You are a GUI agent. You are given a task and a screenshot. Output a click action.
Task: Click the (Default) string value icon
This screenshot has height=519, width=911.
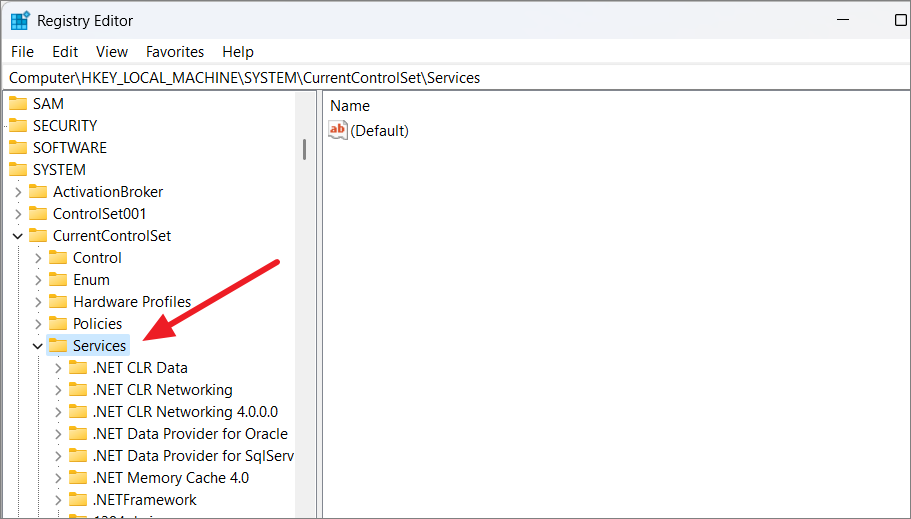pos(338,130)
